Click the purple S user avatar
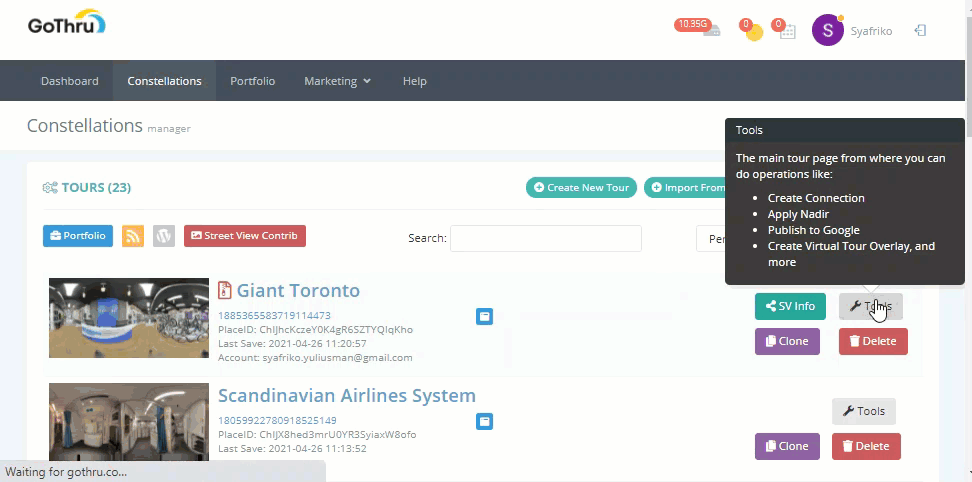Viewport: 972px width, 482px height. (x=828, y=30)
